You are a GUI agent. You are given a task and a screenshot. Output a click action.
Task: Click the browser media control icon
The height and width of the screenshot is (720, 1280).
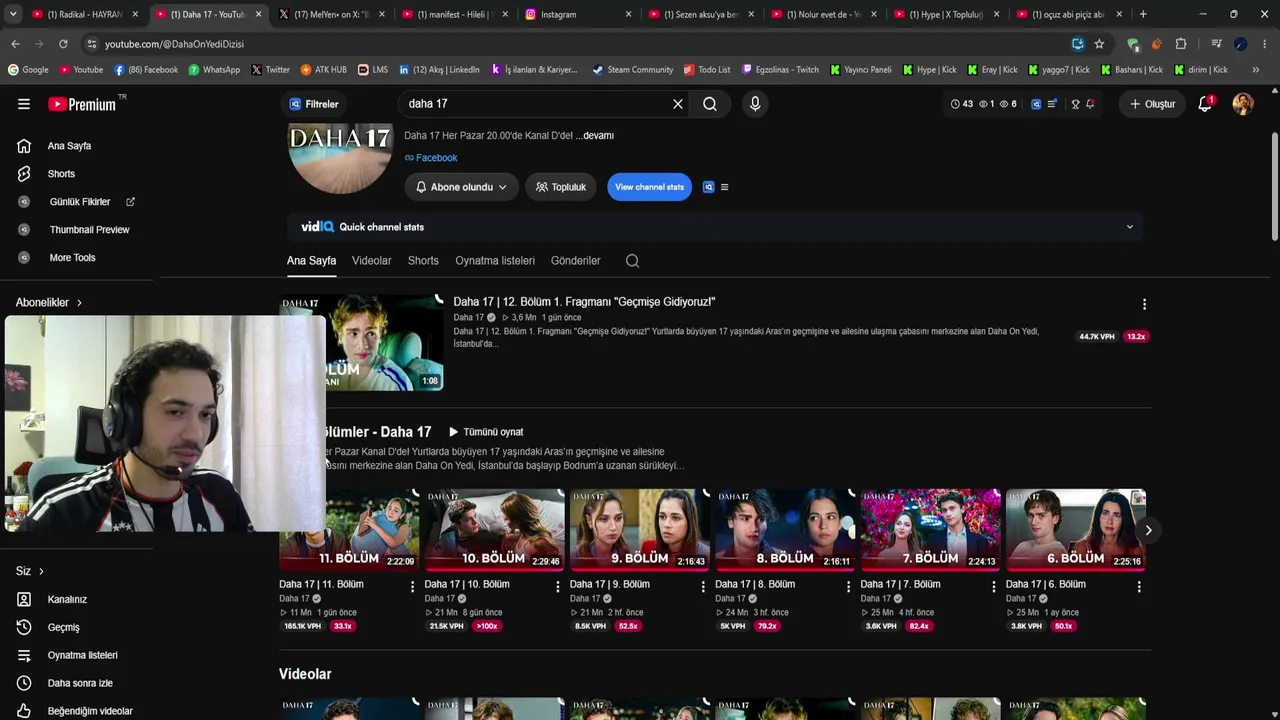point(1216,44)
